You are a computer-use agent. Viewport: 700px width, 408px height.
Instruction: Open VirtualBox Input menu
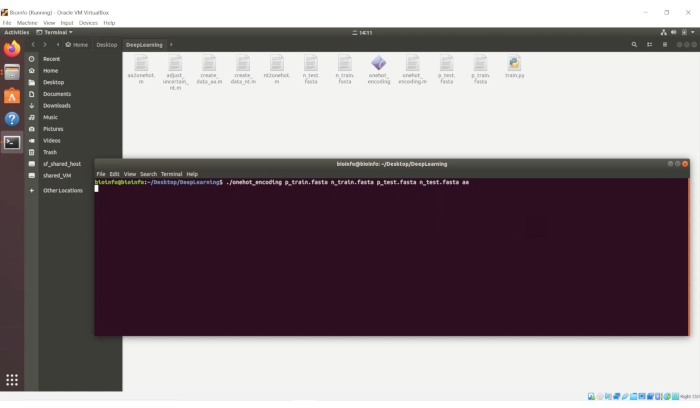point(67,23)
